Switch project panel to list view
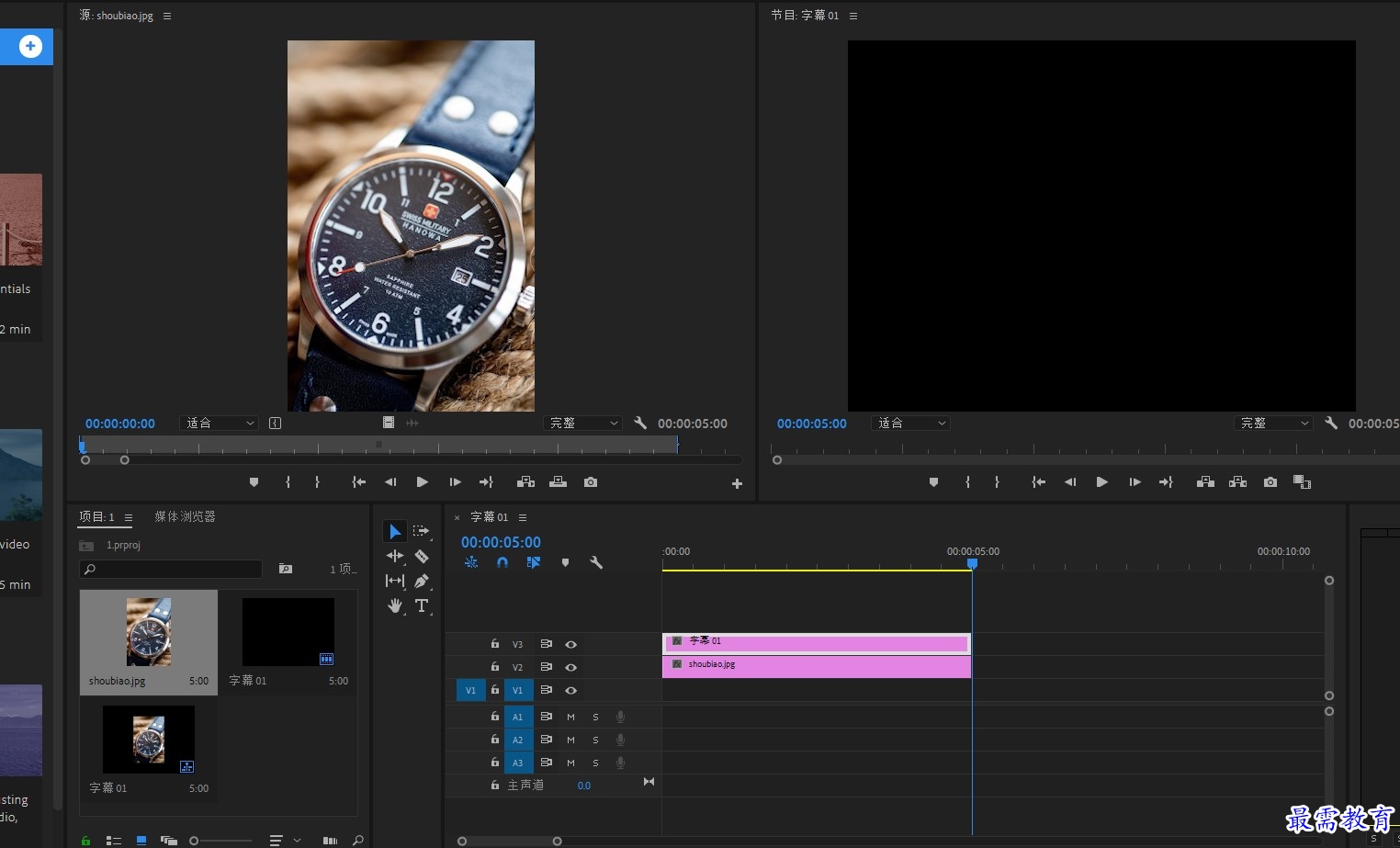Image resolution: width=1400 pixels, height=848 pixels. click(x=114, y=841)
